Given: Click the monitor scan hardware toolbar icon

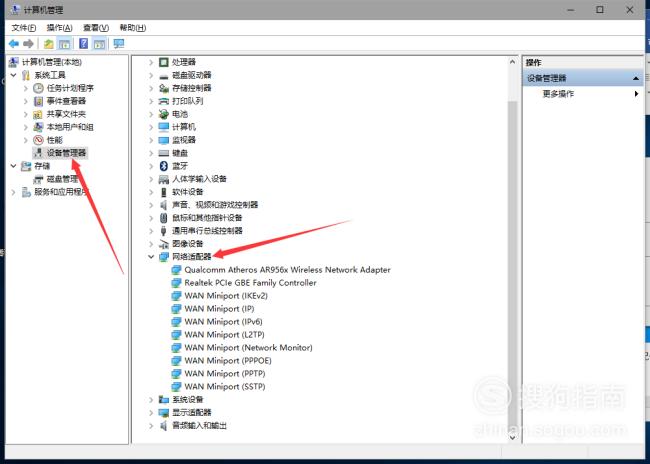Looking at the screenshot, I should (119, 44).
